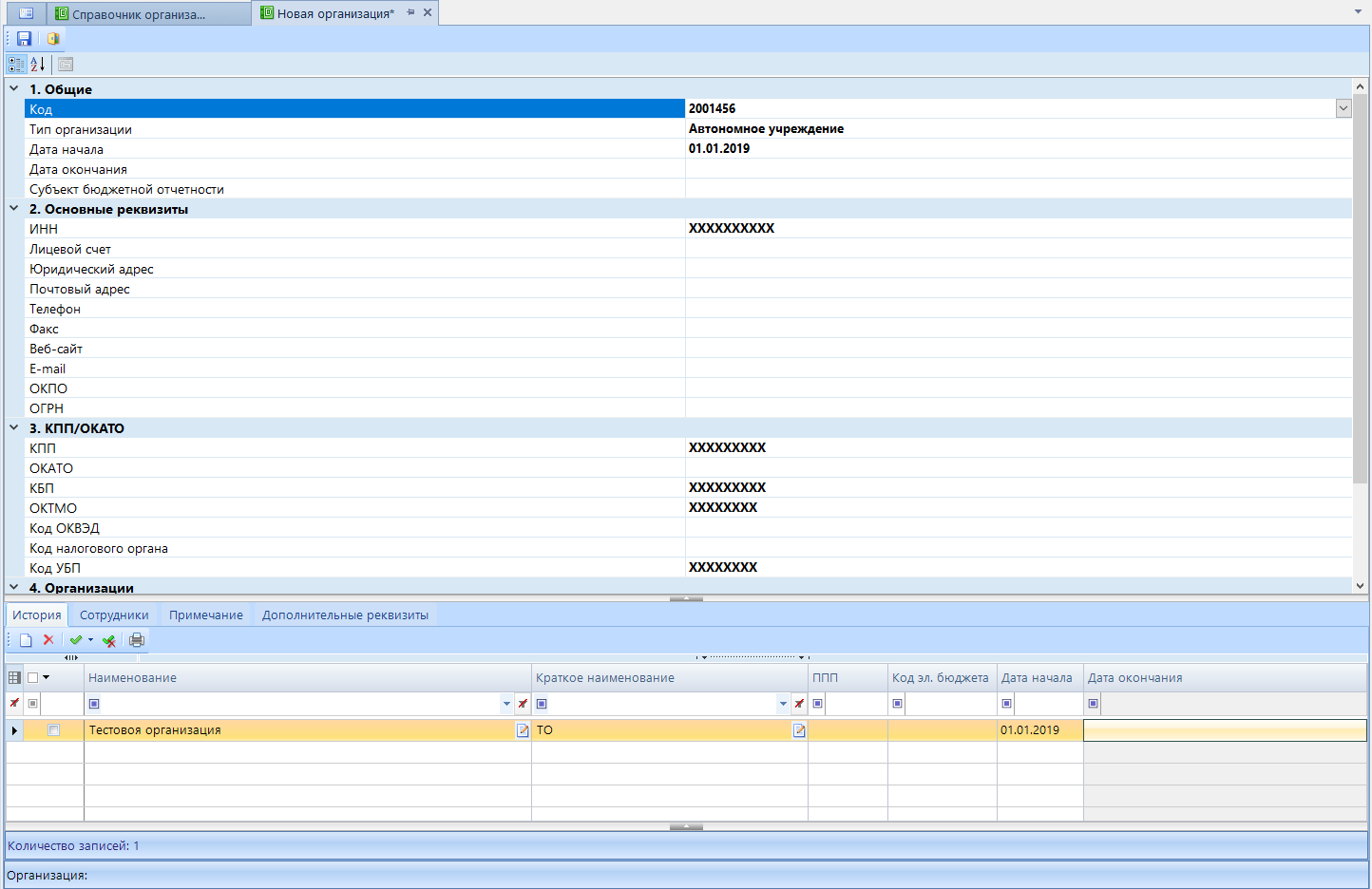Open filter condition icon for the Дата окончания column

click(x=1094, y=704)
